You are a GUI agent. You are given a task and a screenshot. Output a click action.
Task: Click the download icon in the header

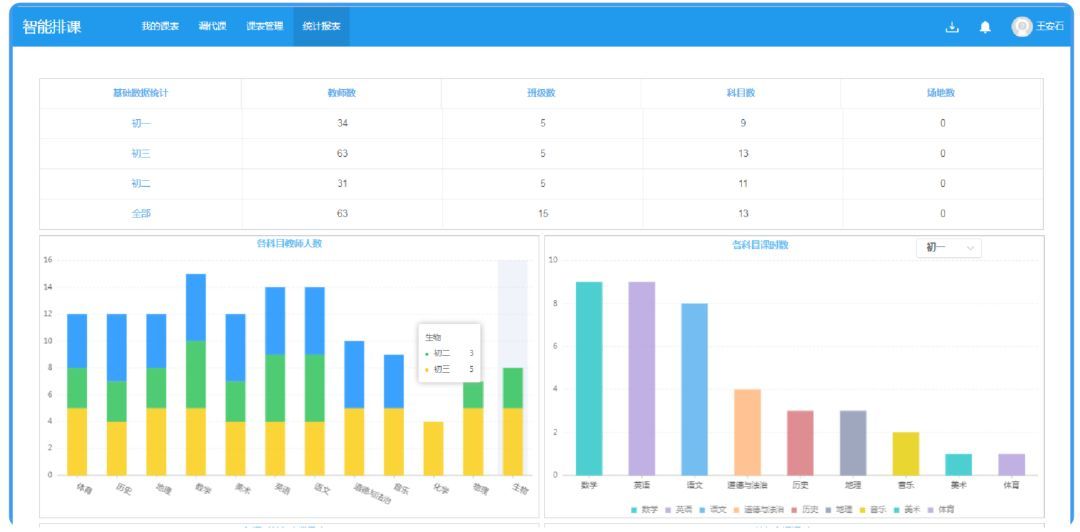tap(952, 28)
